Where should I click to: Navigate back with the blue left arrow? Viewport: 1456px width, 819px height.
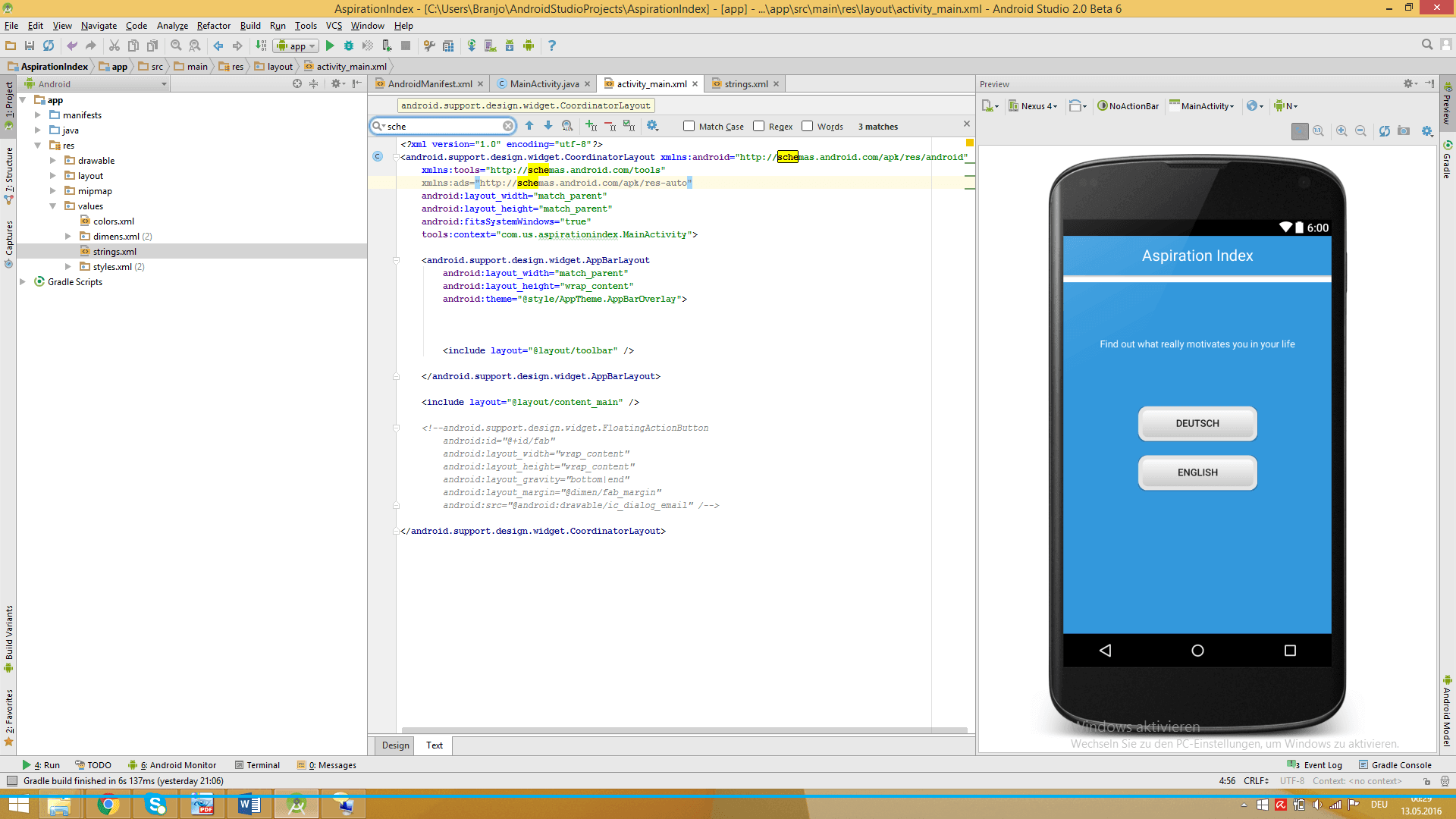[218, 45]
